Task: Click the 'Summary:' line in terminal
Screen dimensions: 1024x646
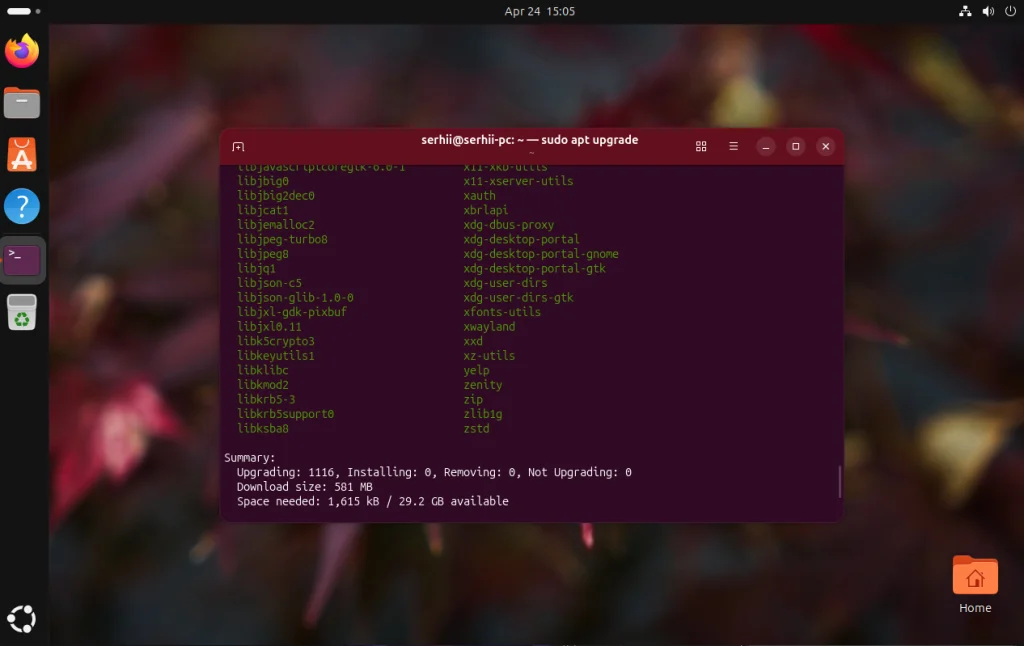Action: pos(249,457)
